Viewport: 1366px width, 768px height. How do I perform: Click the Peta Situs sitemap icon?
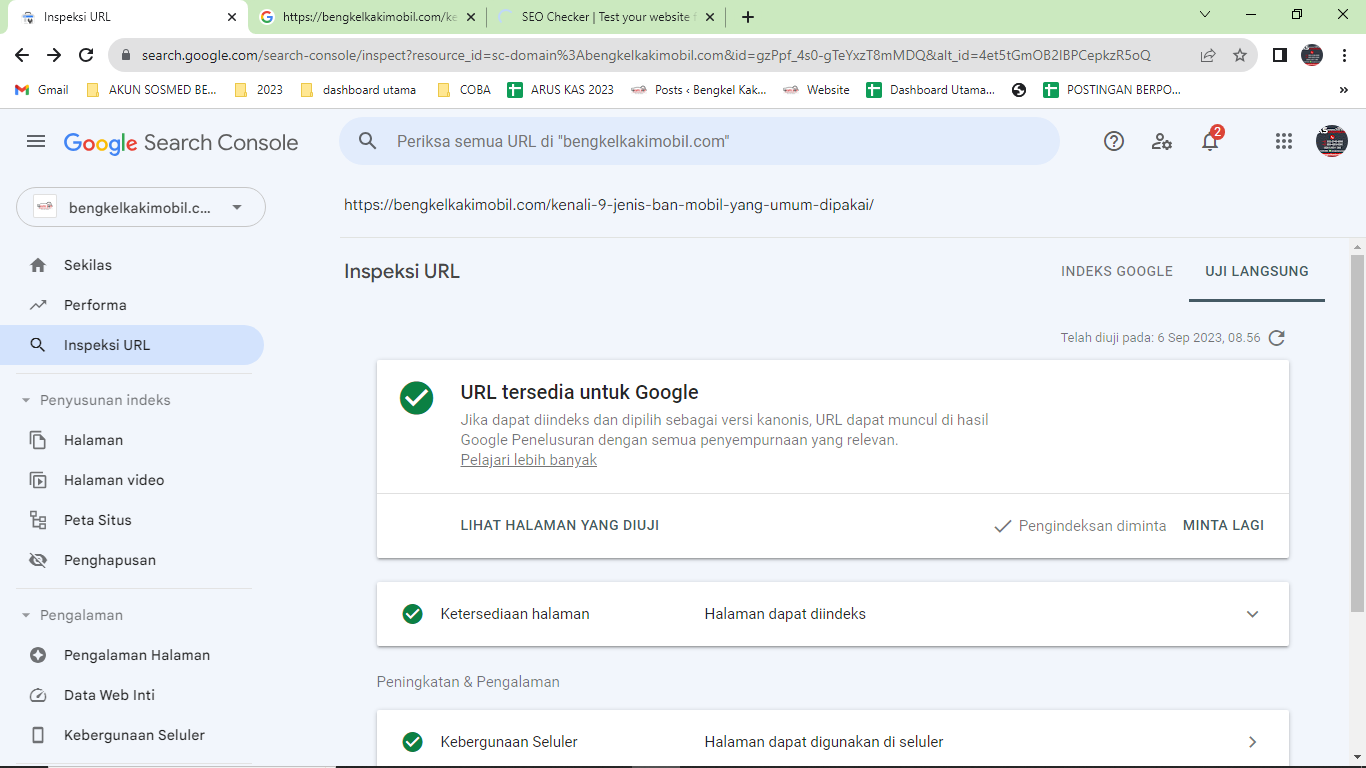(38, 520)
